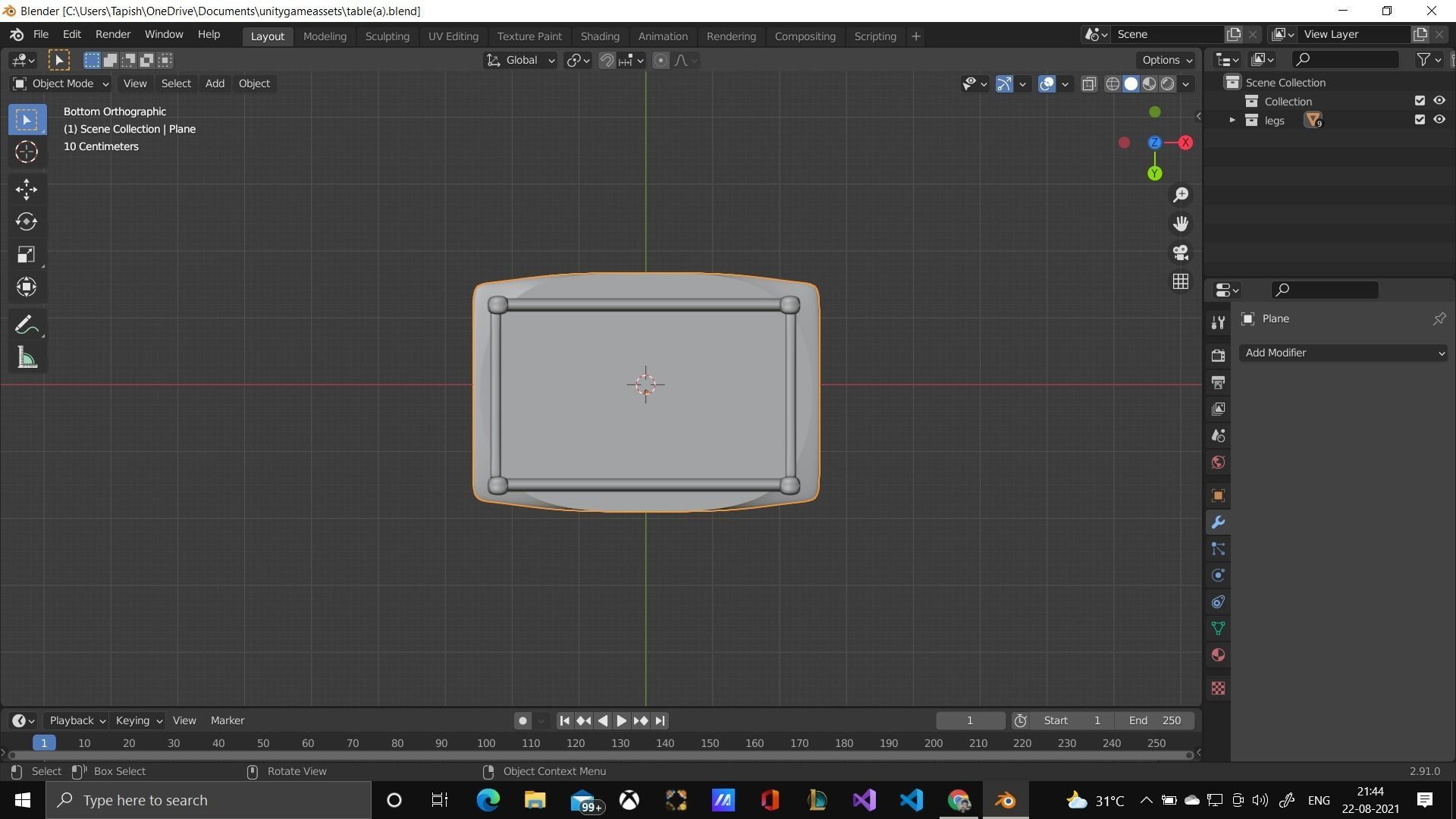Exclude Collection via its checkbox
Screen dimensions: 1456x819
tap(1420, 101)
